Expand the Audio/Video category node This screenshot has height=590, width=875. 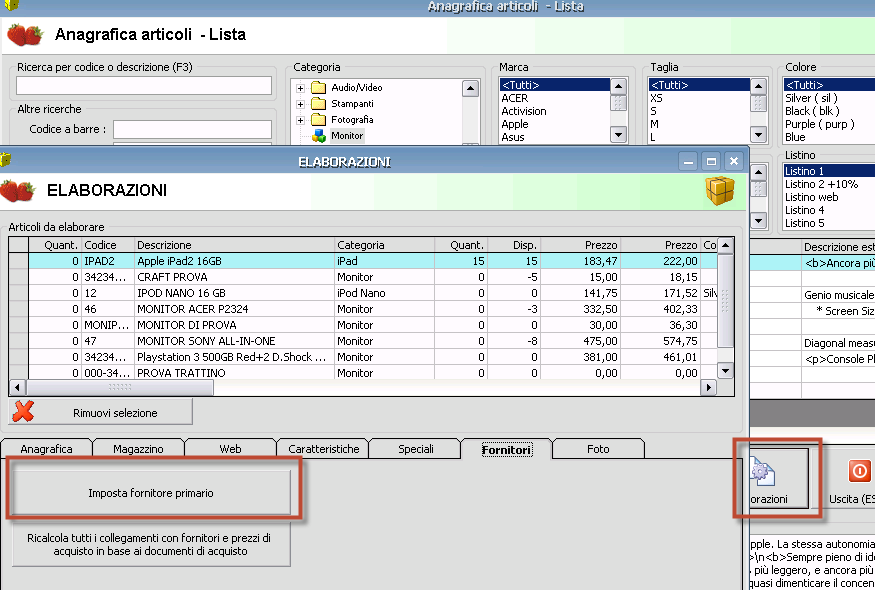tap(300, 88)
